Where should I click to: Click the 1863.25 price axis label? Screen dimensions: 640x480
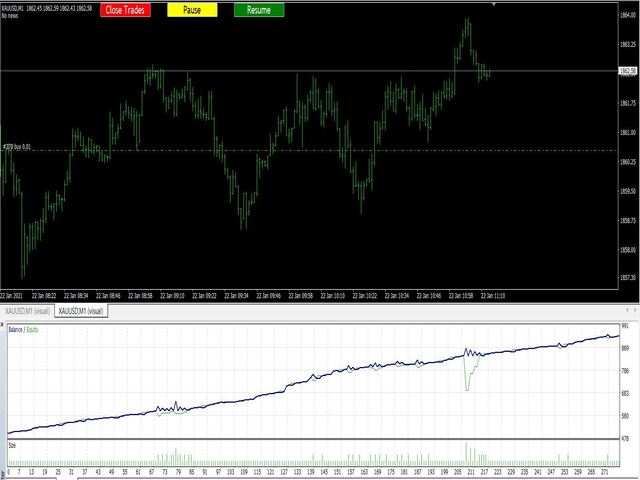pos(628,44)
